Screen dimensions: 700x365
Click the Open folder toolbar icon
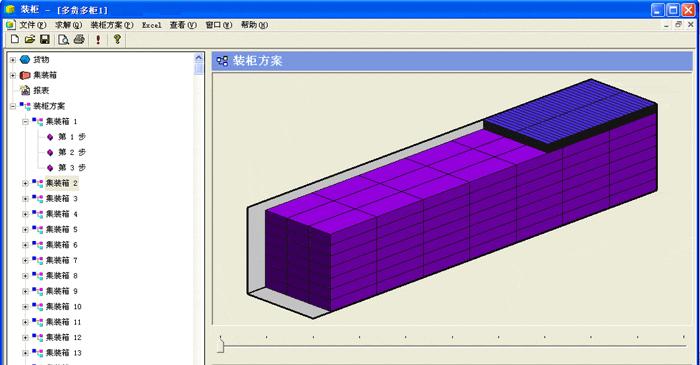[x=30, y=39]
